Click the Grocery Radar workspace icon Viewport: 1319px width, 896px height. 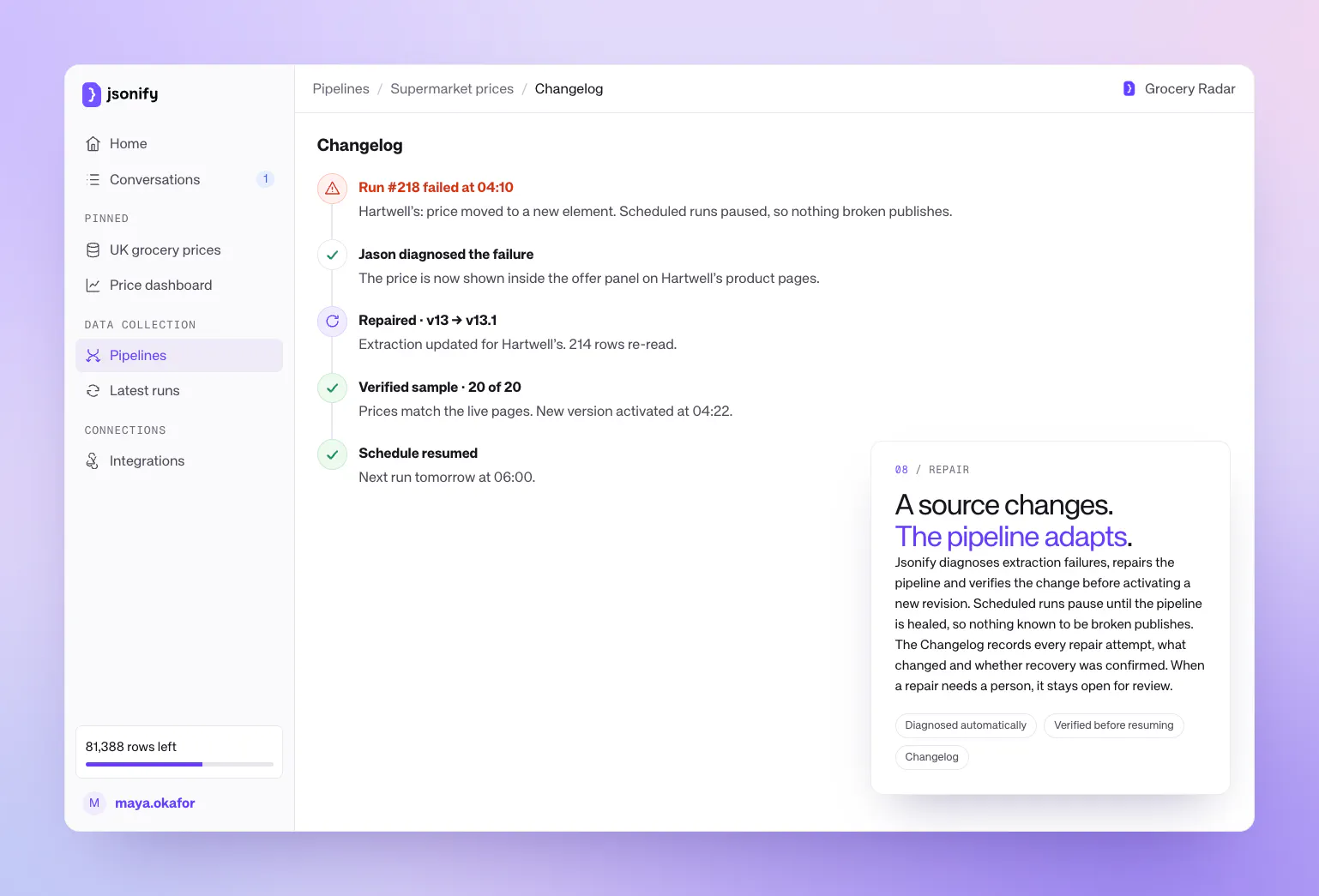coord(1129,88)
